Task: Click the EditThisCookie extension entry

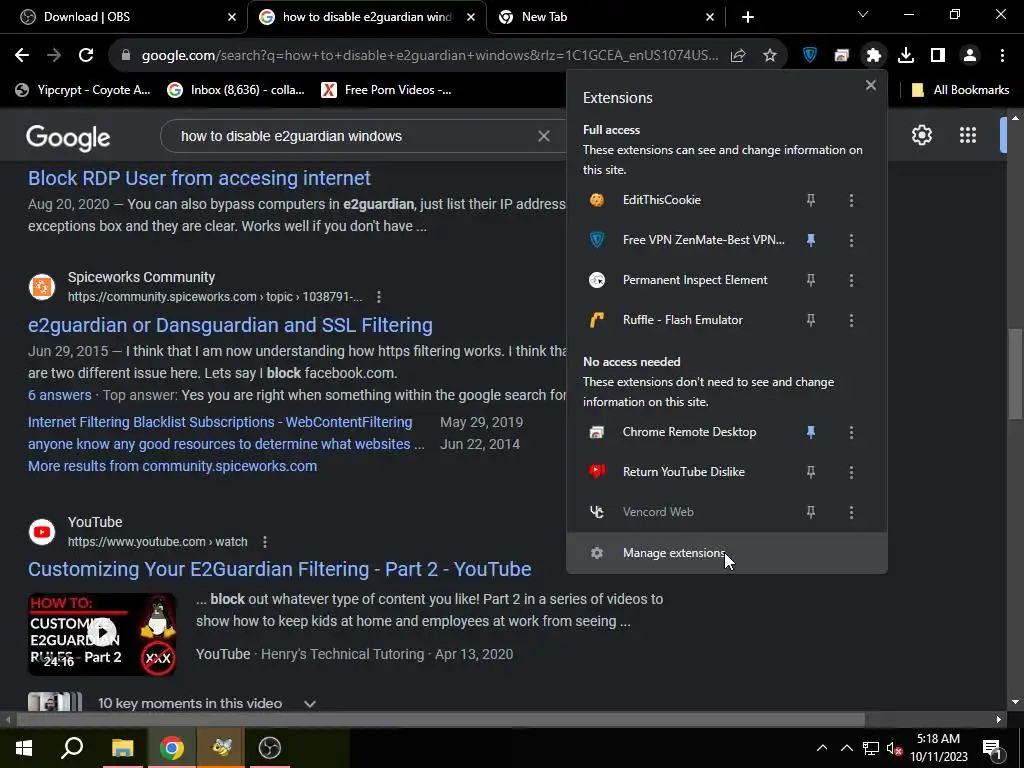Action: [684, 200]
